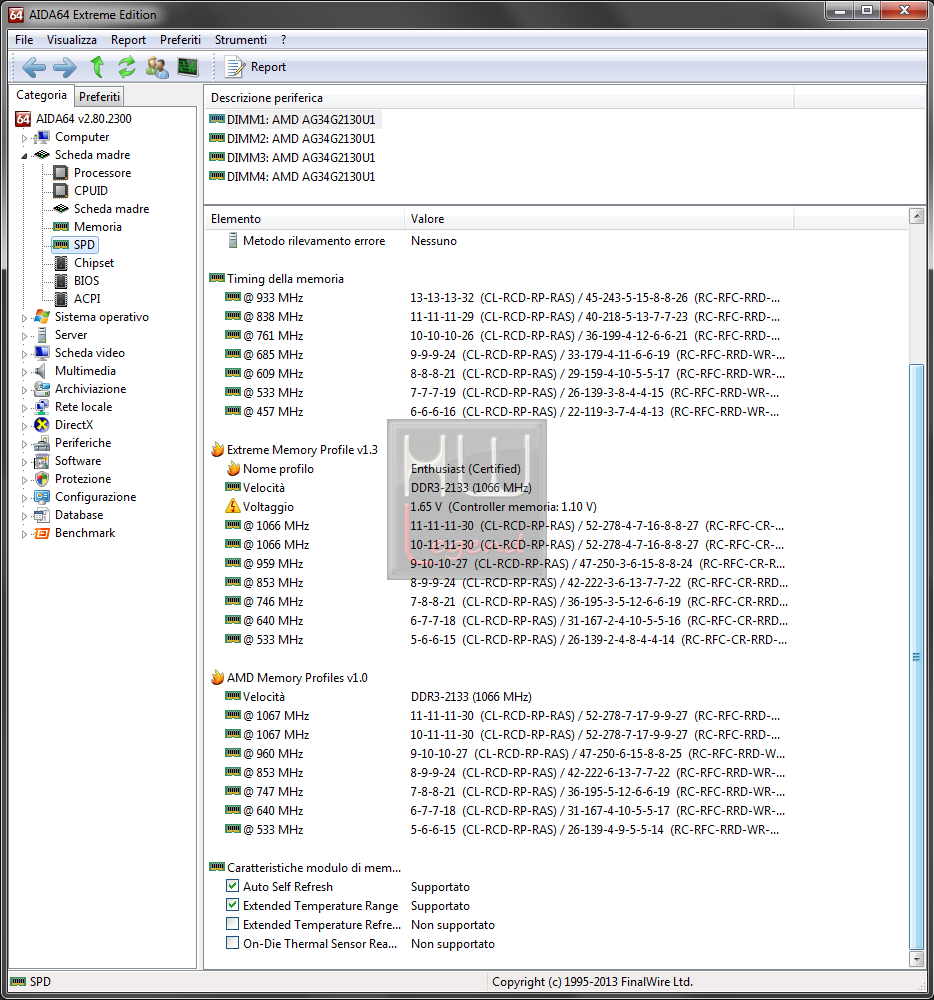Viewport: 934px width, 1000px height.
Task: Click the details pane scrollbar thumb
Action: click(x=916, y=657)
